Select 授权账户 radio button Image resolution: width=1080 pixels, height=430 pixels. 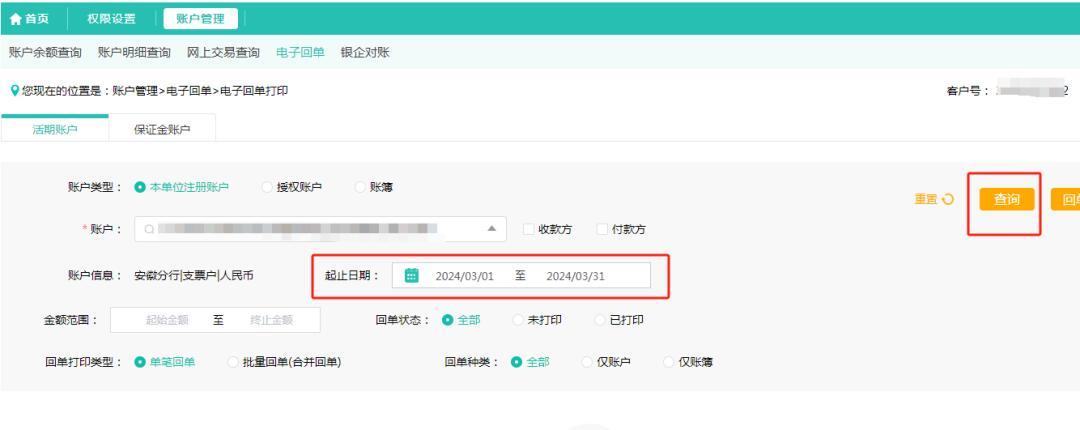[x=267, y=187]
